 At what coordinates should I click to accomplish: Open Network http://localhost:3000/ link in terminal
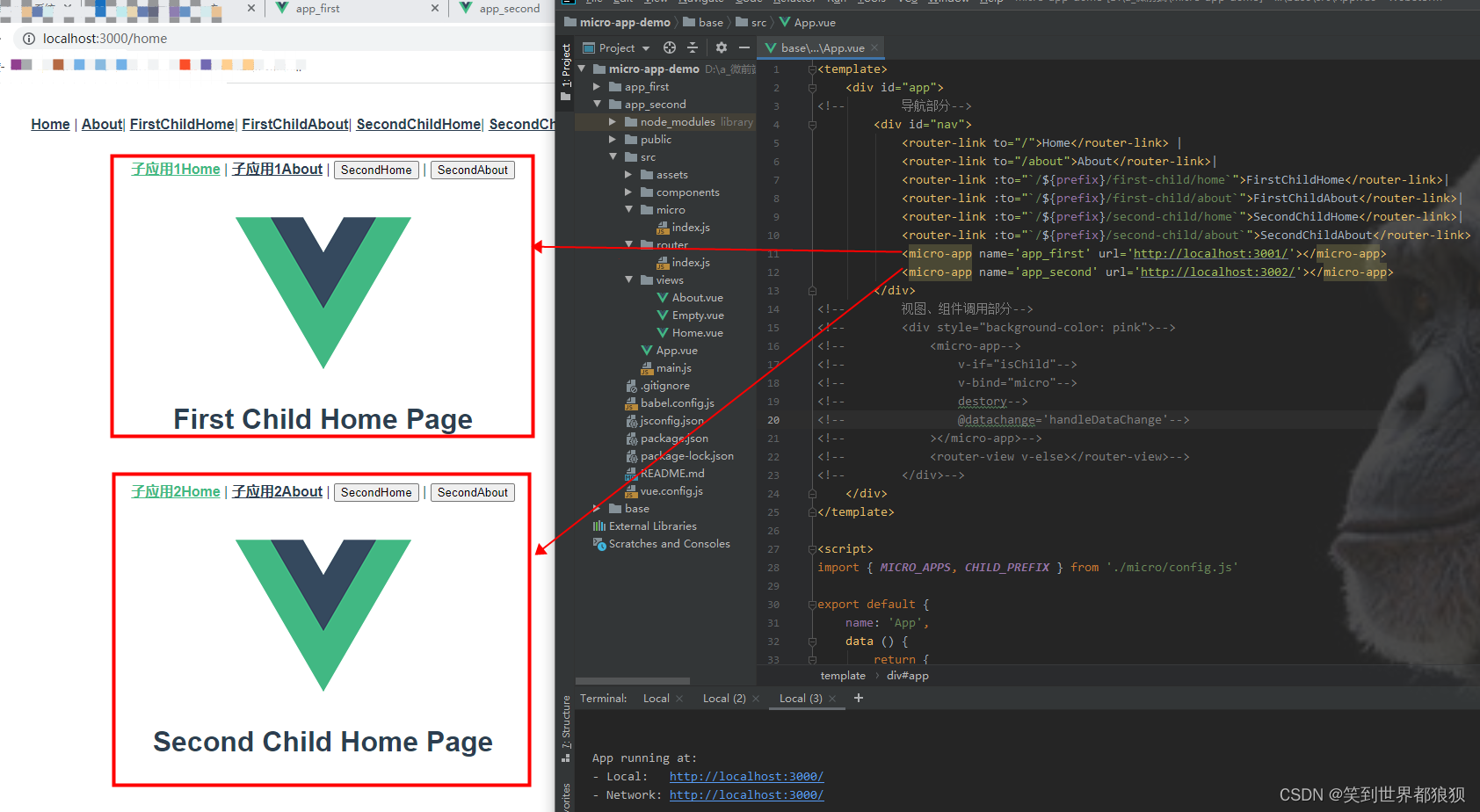[x=746, y=795]
